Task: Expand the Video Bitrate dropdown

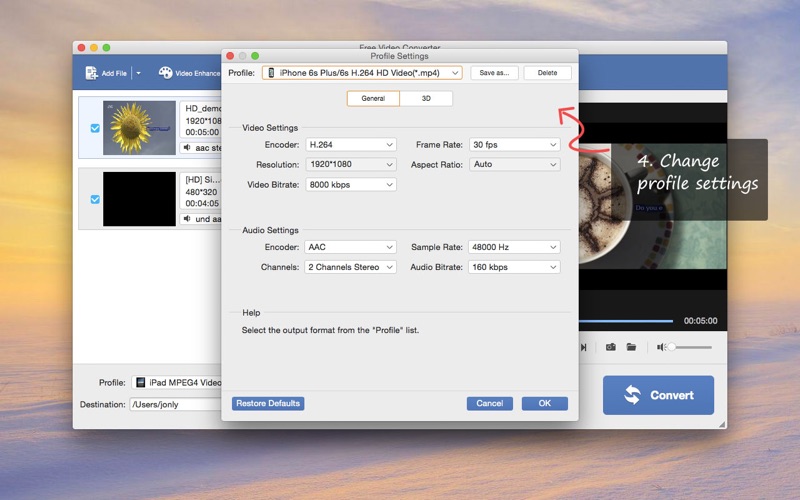Action: 350,184
